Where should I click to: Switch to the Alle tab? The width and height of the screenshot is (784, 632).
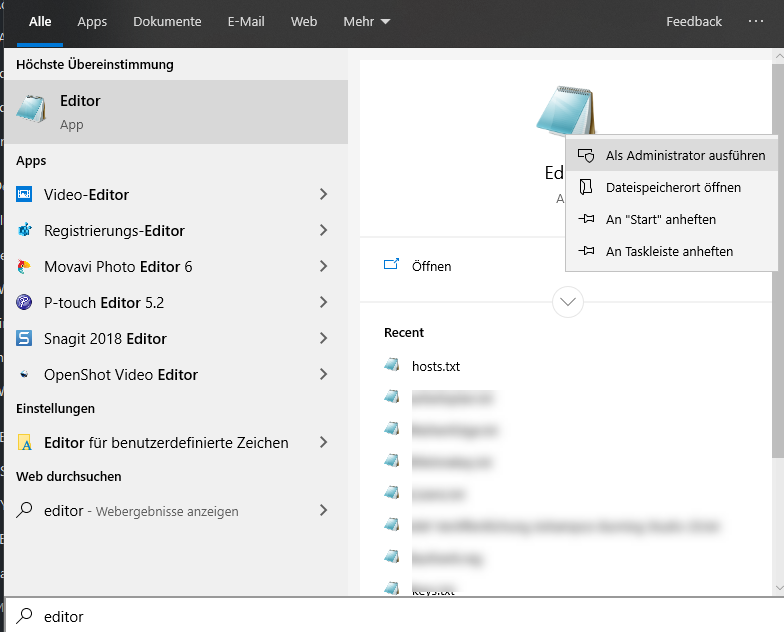[x=40, y=22]
